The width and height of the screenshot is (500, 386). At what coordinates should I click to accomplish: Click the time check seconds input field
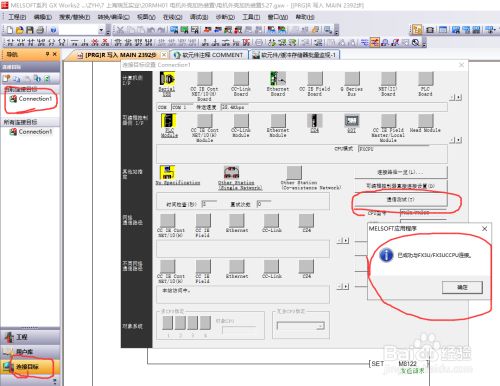[x=209, y=204]
